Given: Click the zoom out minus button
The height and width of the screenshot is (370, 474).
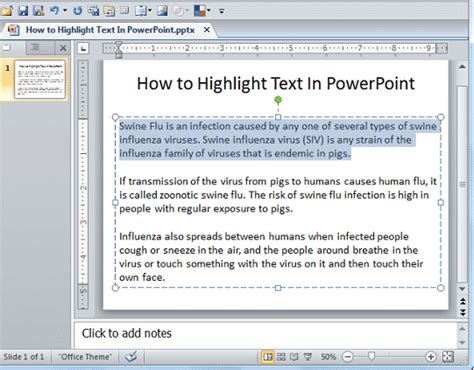Looking at the screenshot, I should [x=347, y=357].
